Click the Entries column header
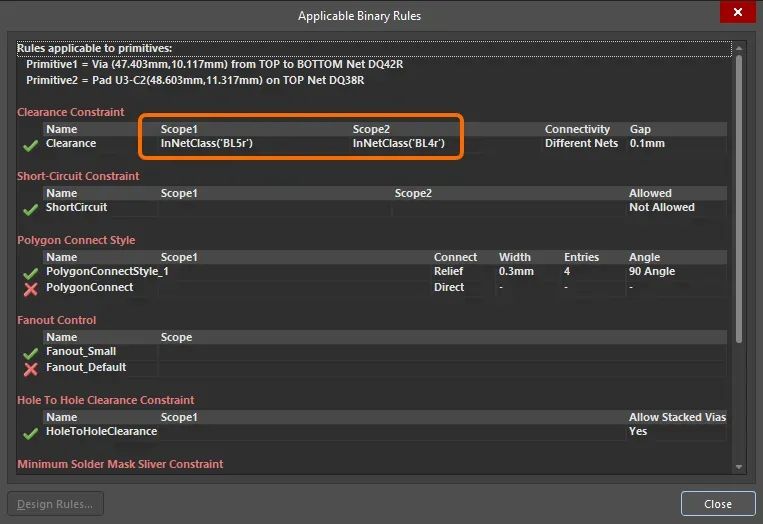This screenshot has width=763, height=524. click(581, 257)
